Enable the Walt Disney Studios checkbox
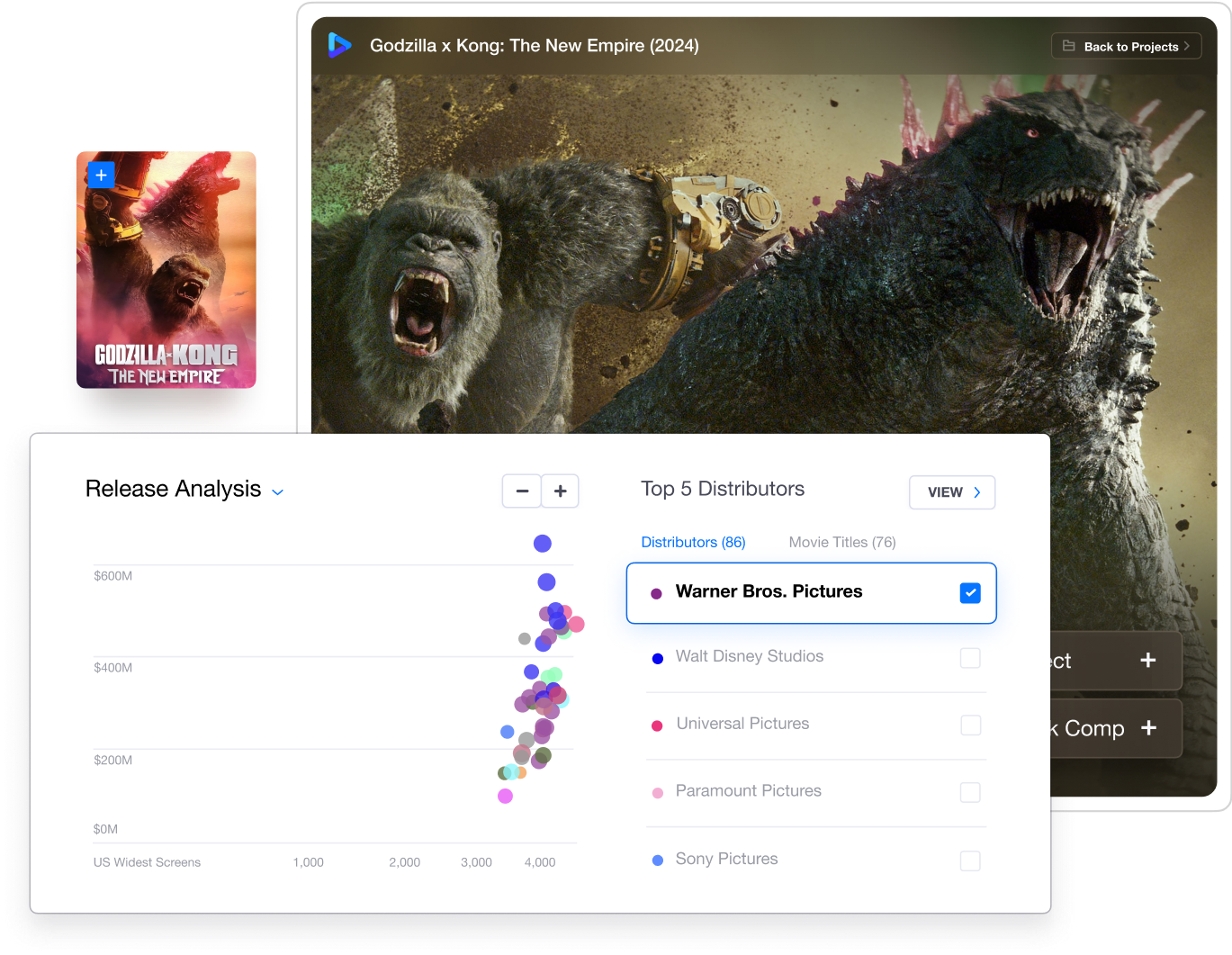1232x955 pixels. (x=970, y=658)
